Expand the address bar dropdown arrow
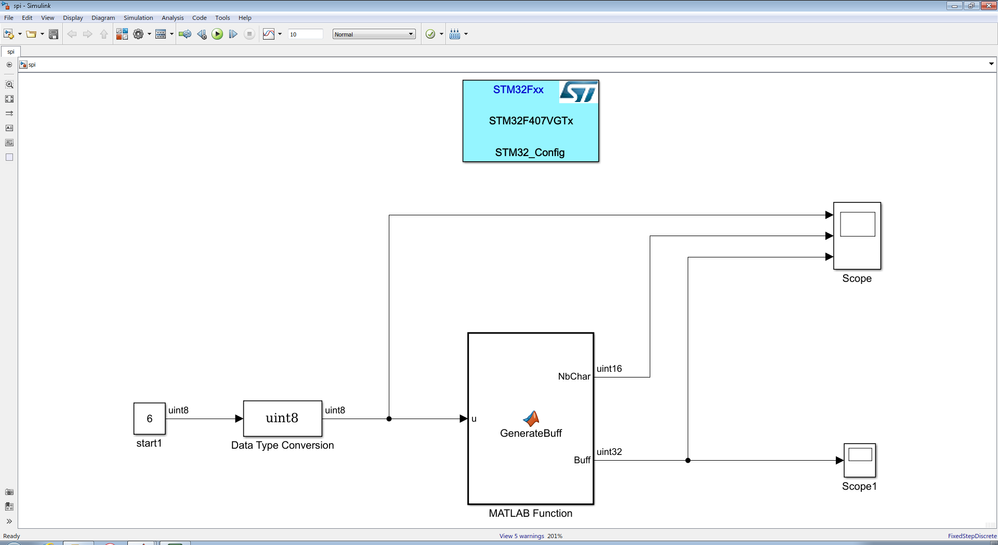This screenshot has width=998, height=545. 991,64
